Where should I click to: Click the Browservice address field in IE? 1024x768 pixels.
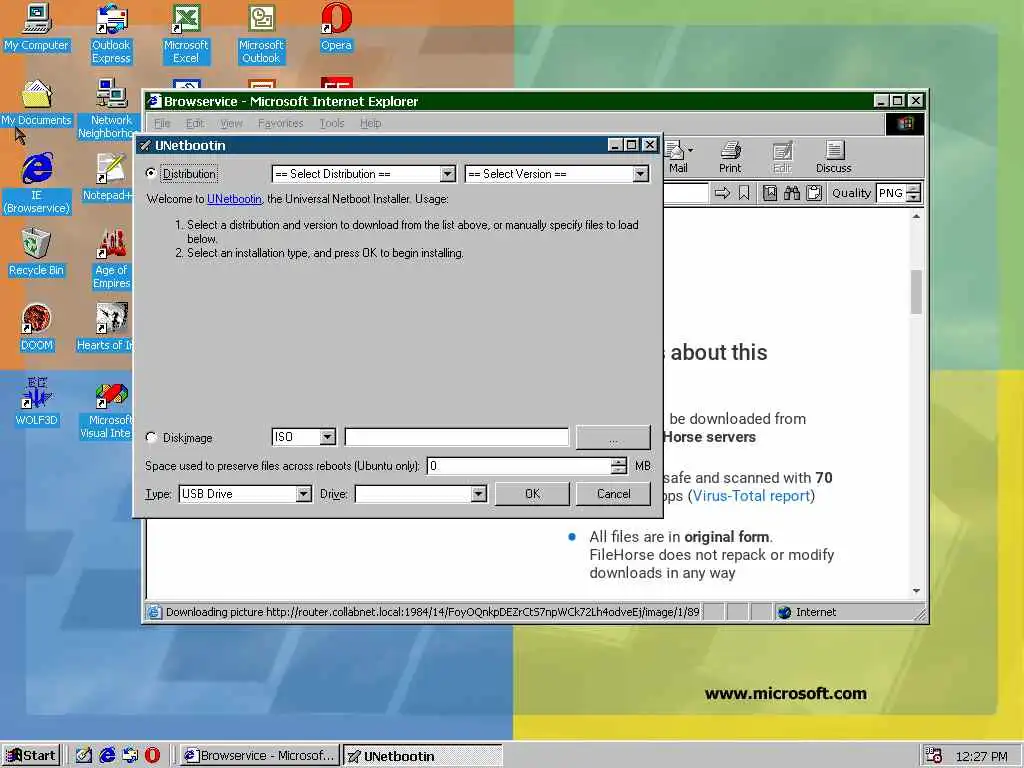click(x=686, y=193)
